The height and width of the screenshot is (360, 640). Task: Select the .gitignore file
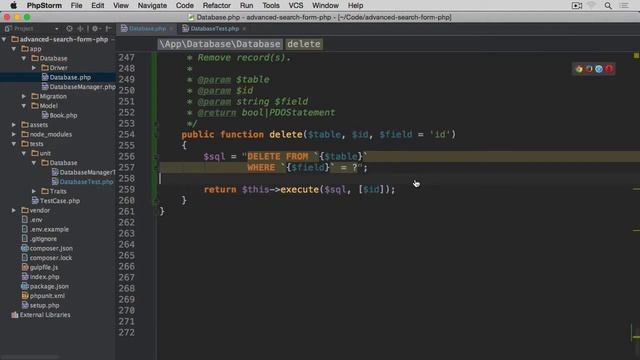tap(43, 239)
